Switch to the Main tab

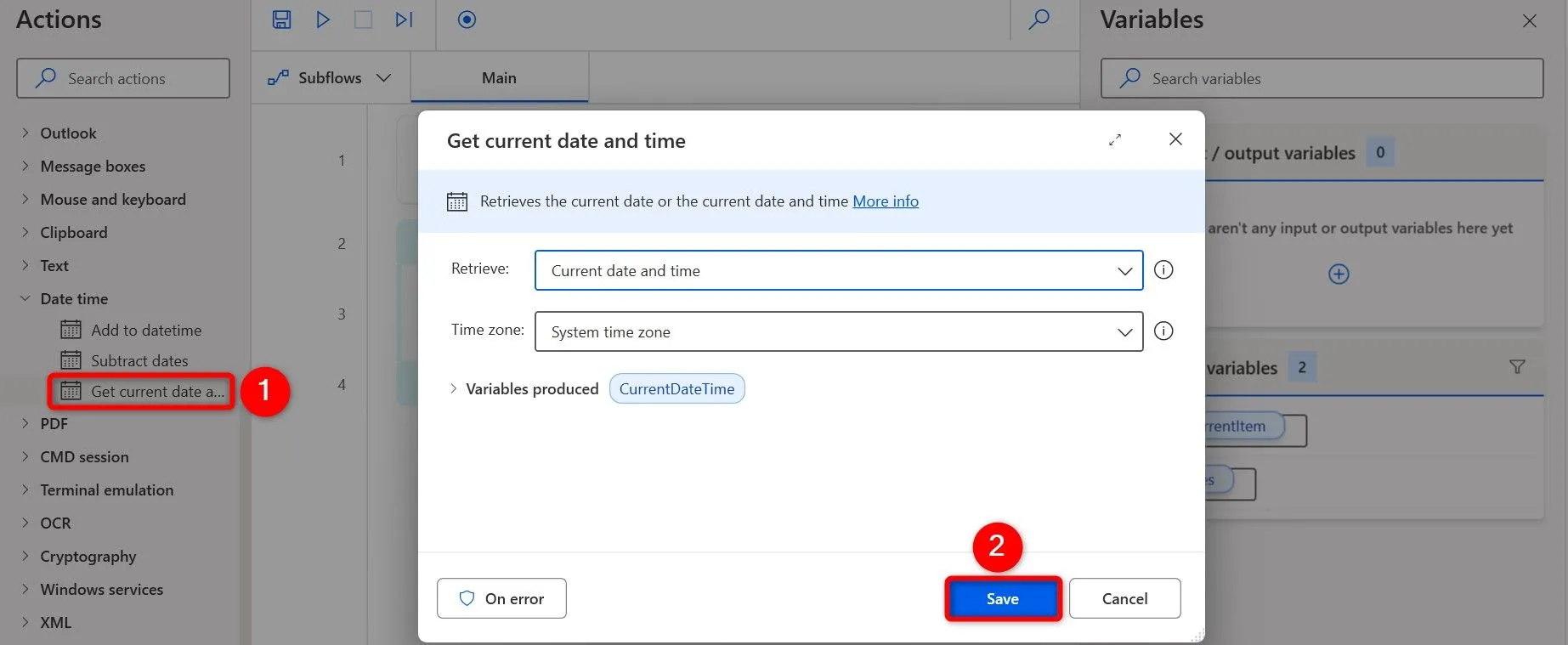(x=499, y=78)
